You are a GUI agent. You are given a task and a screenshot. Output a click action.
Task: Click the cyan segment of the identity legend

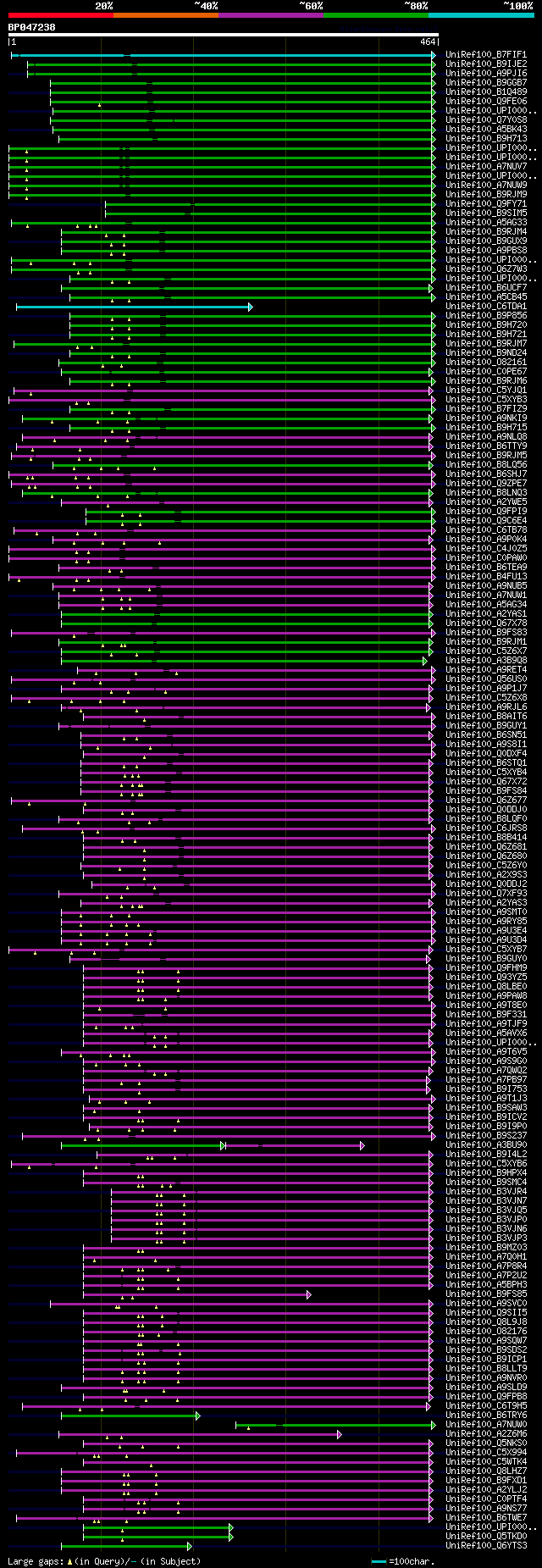[x=481, y=14]
